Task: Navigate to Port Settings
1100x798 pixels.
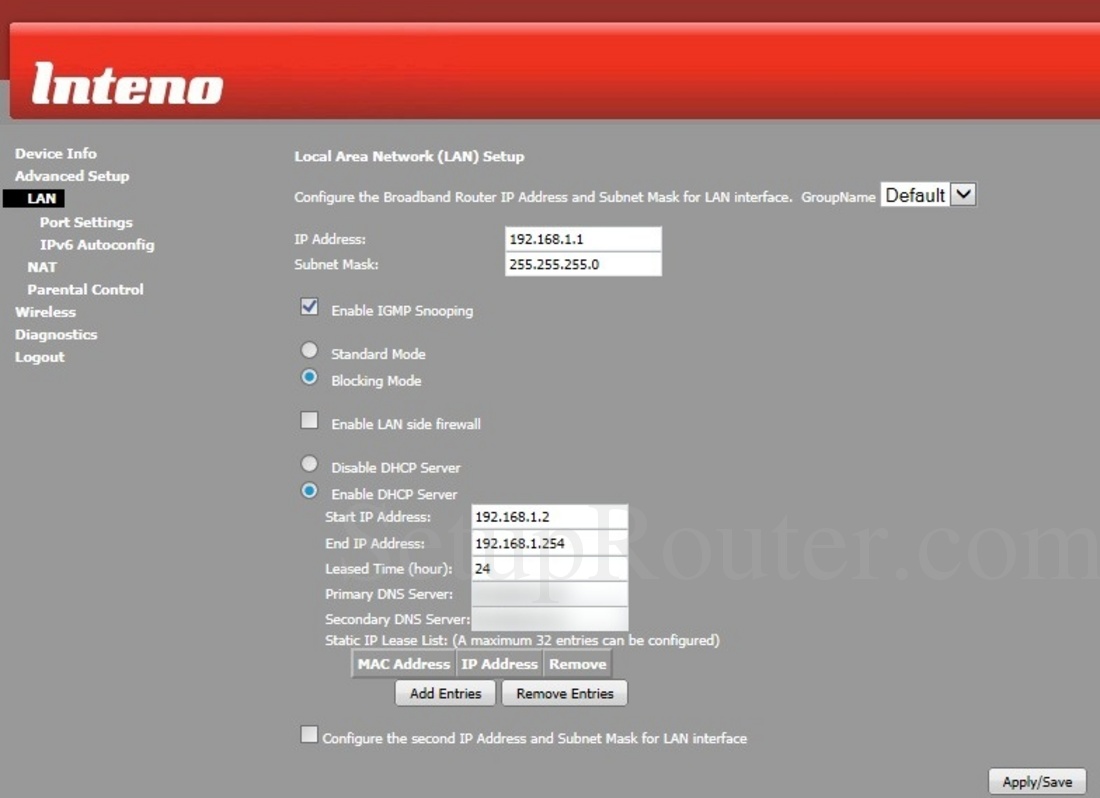Action: click(x=86, y=222)
